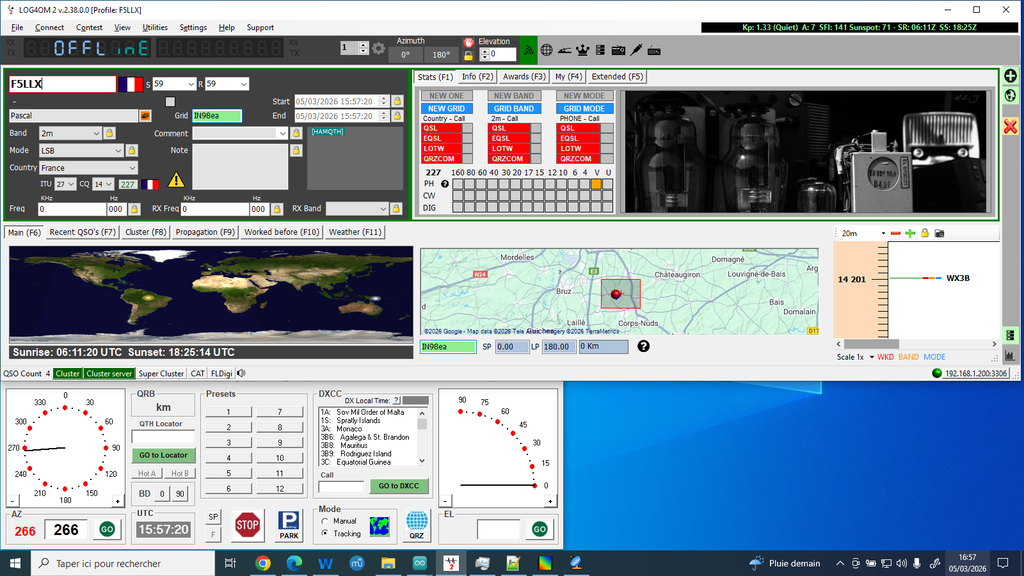Click the world globe icon in top toolbar
This screenshot has width=1024, height=576.
(547, 49)
